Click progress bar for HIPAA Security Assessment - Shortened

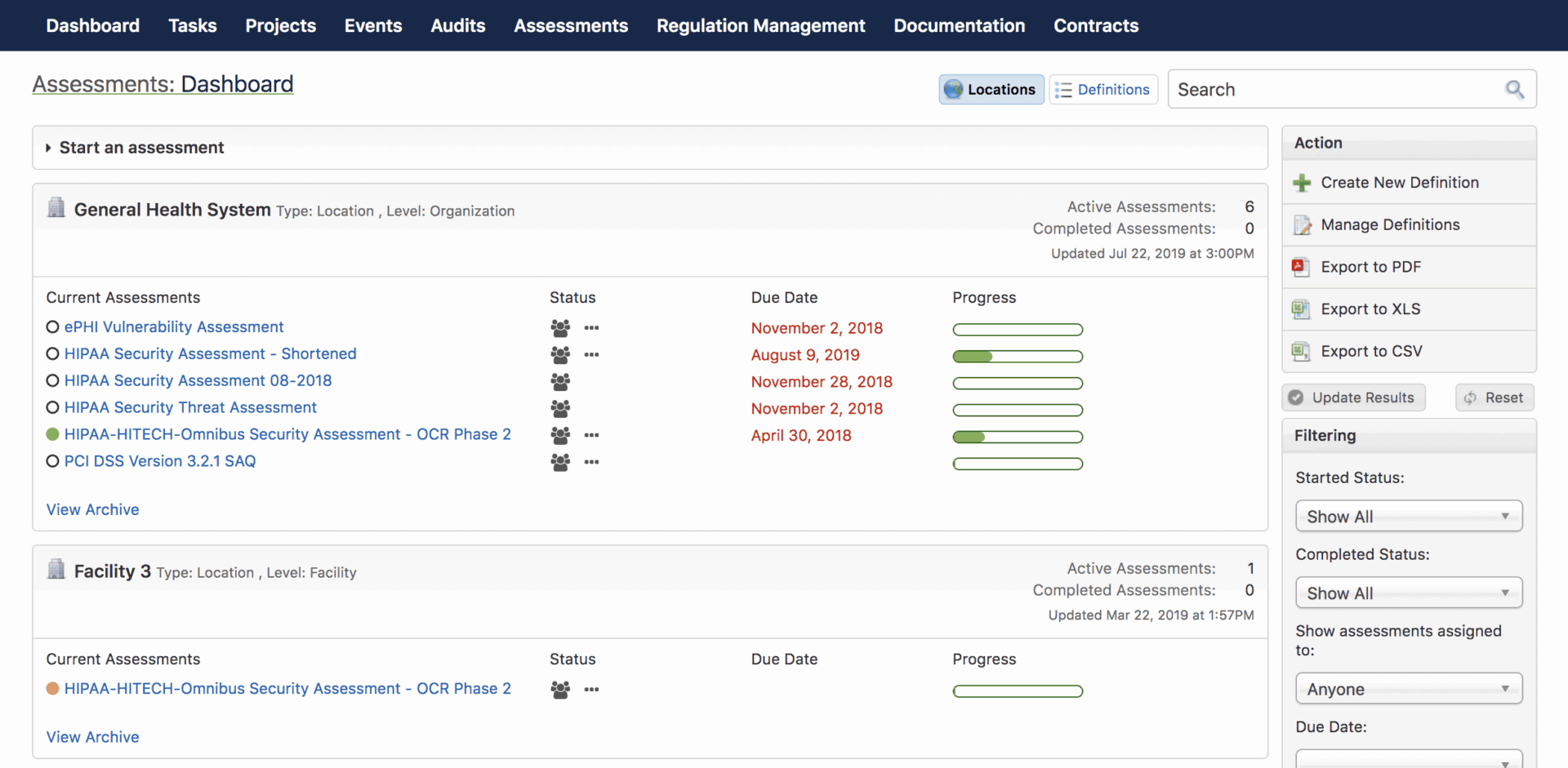click(1017, 356)
